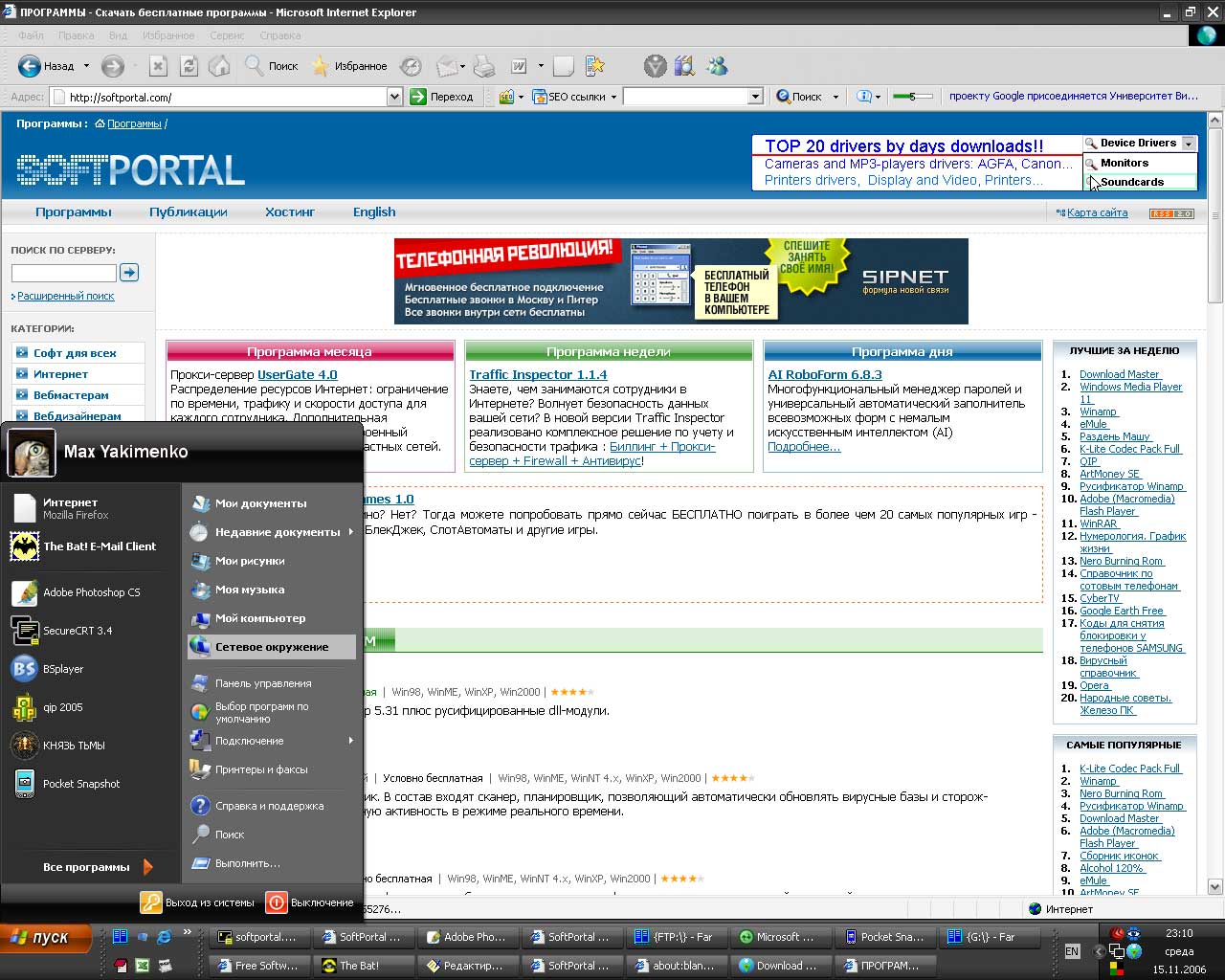Go back with the Назад arrow button
This screenshot has width=1225, height=980.
(x=46, y=66)
